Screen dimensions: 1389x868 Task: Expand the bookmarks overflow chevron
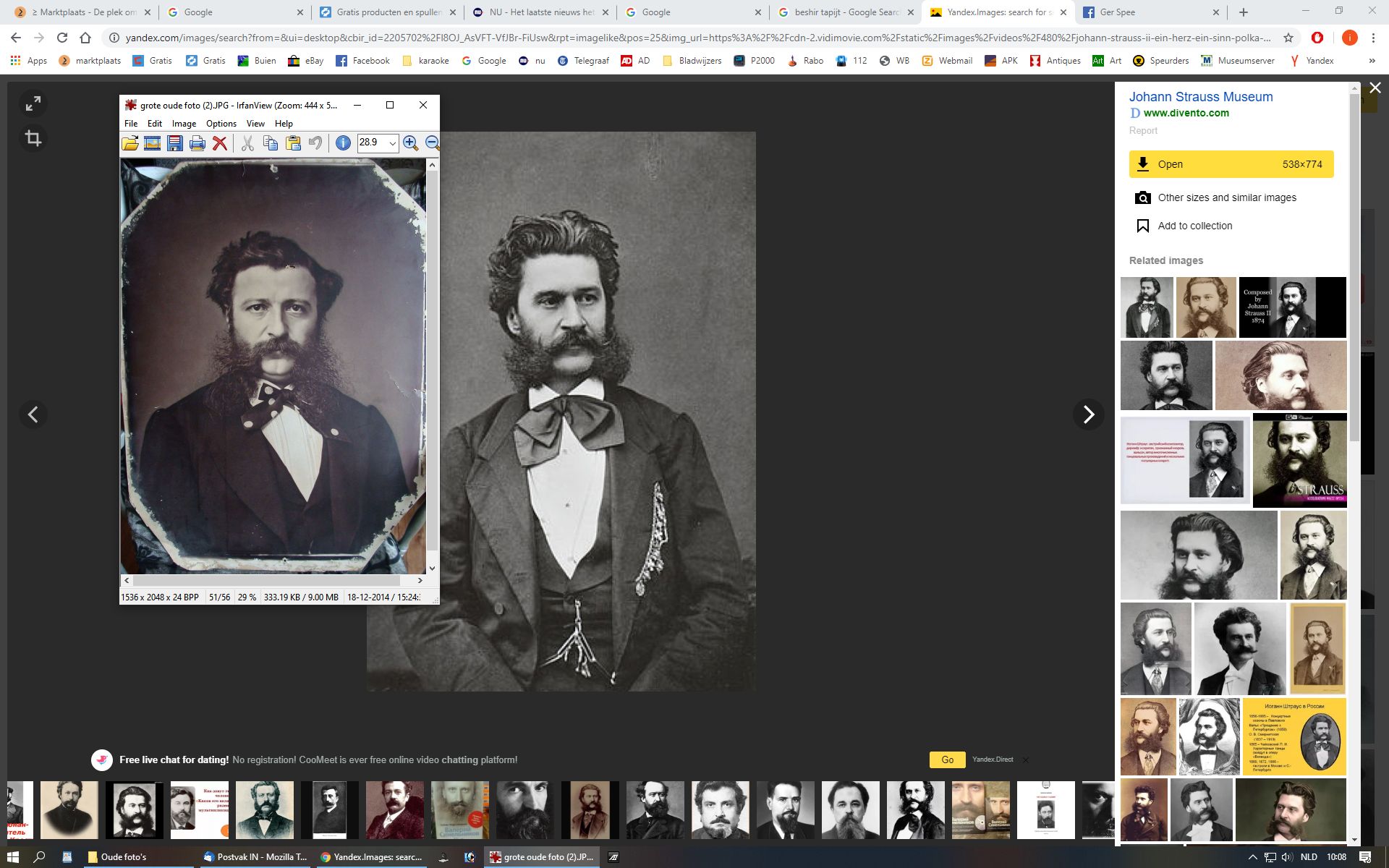1371,61
